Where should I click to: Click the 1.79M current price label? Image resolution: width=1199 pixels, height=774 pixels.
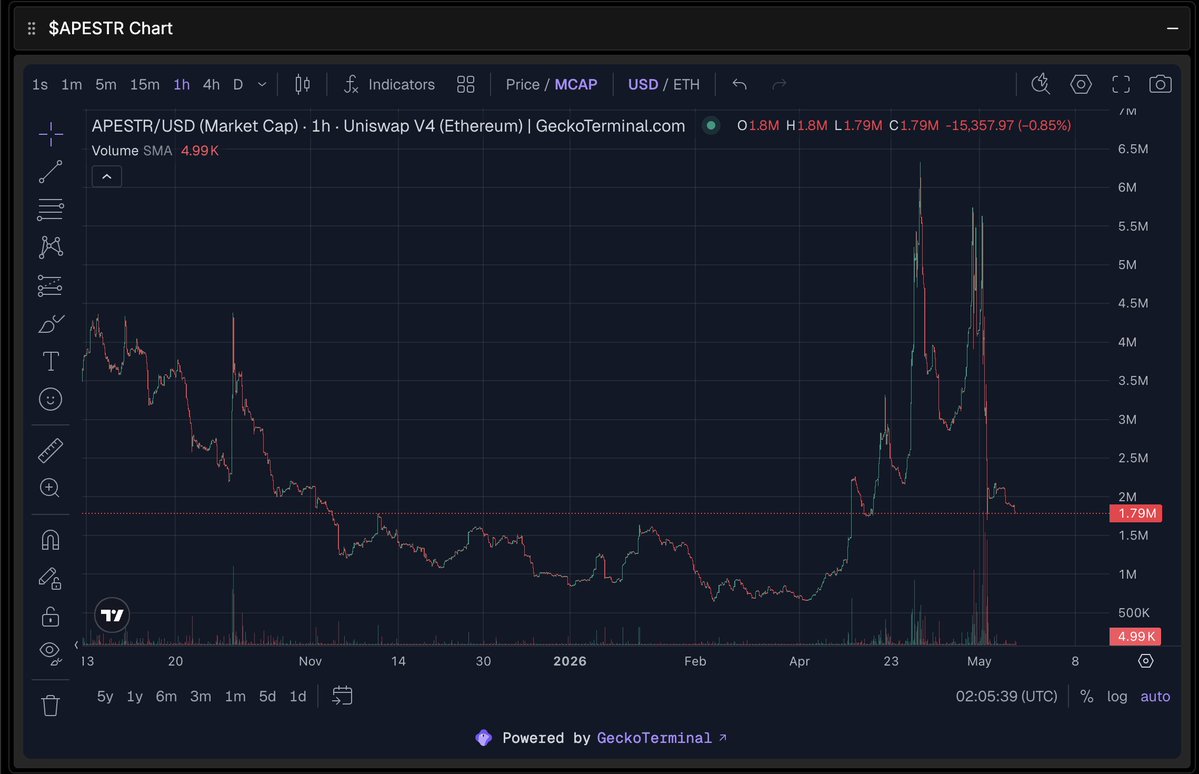tap(1136, 513)
